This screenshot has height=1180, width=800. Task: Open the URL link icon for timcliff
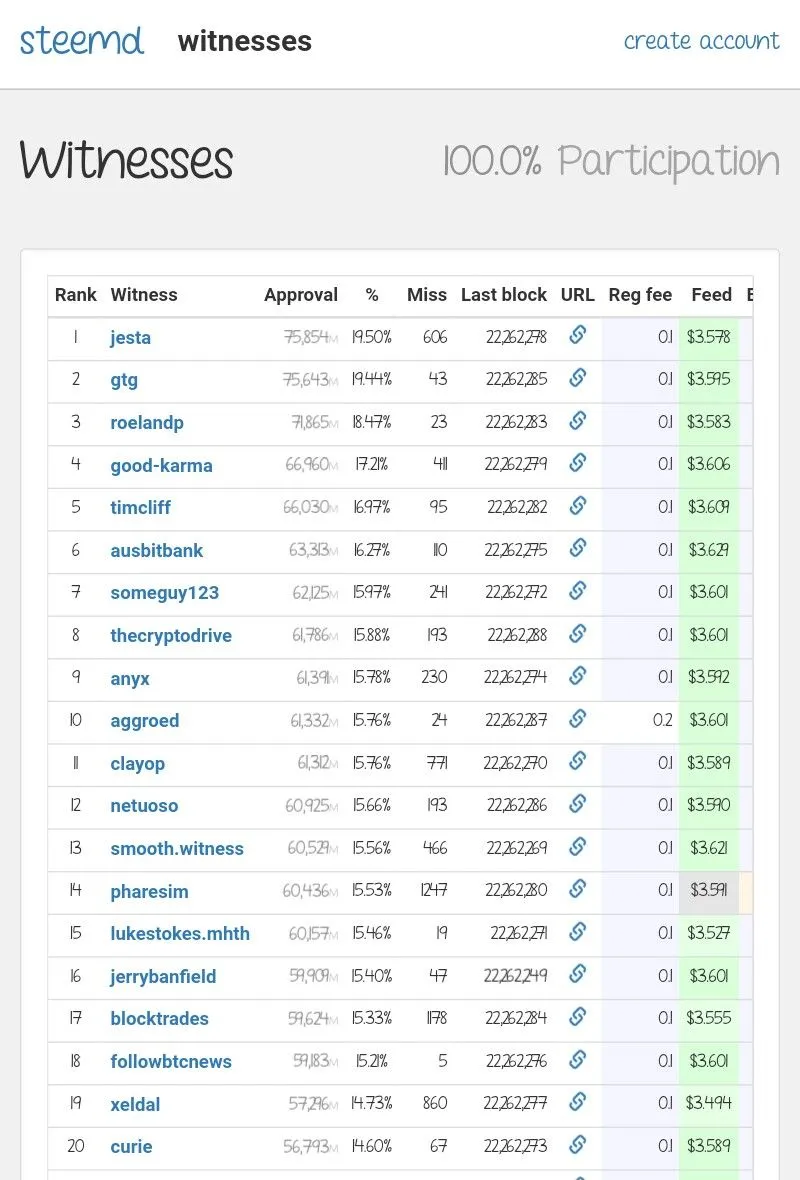click(x=577, y=505)
